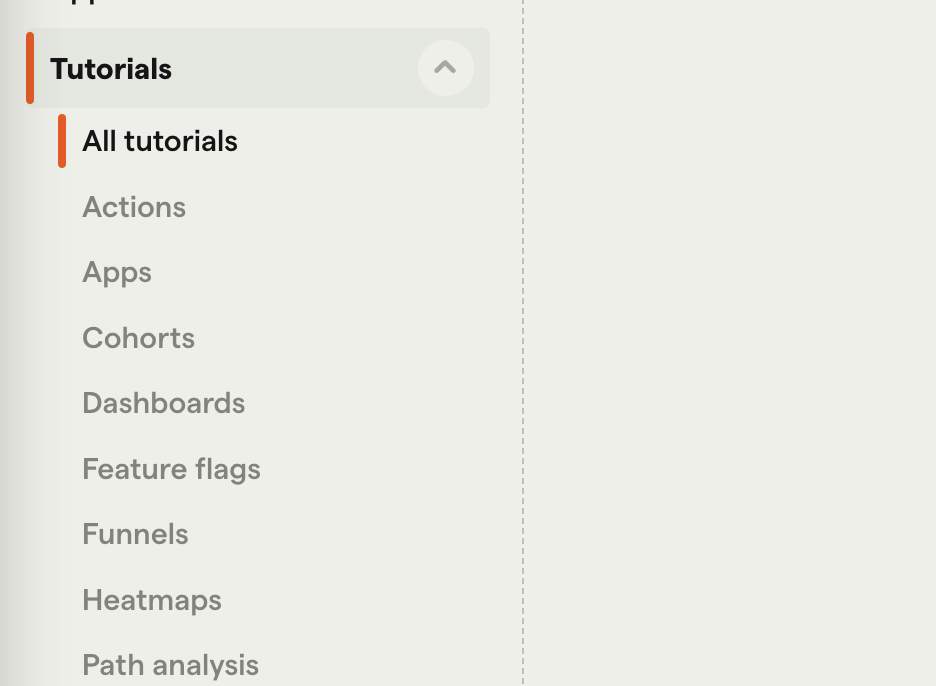Click the dashed divider line on the right
This screenshot has width=936, height=686.
click(523, 343)
